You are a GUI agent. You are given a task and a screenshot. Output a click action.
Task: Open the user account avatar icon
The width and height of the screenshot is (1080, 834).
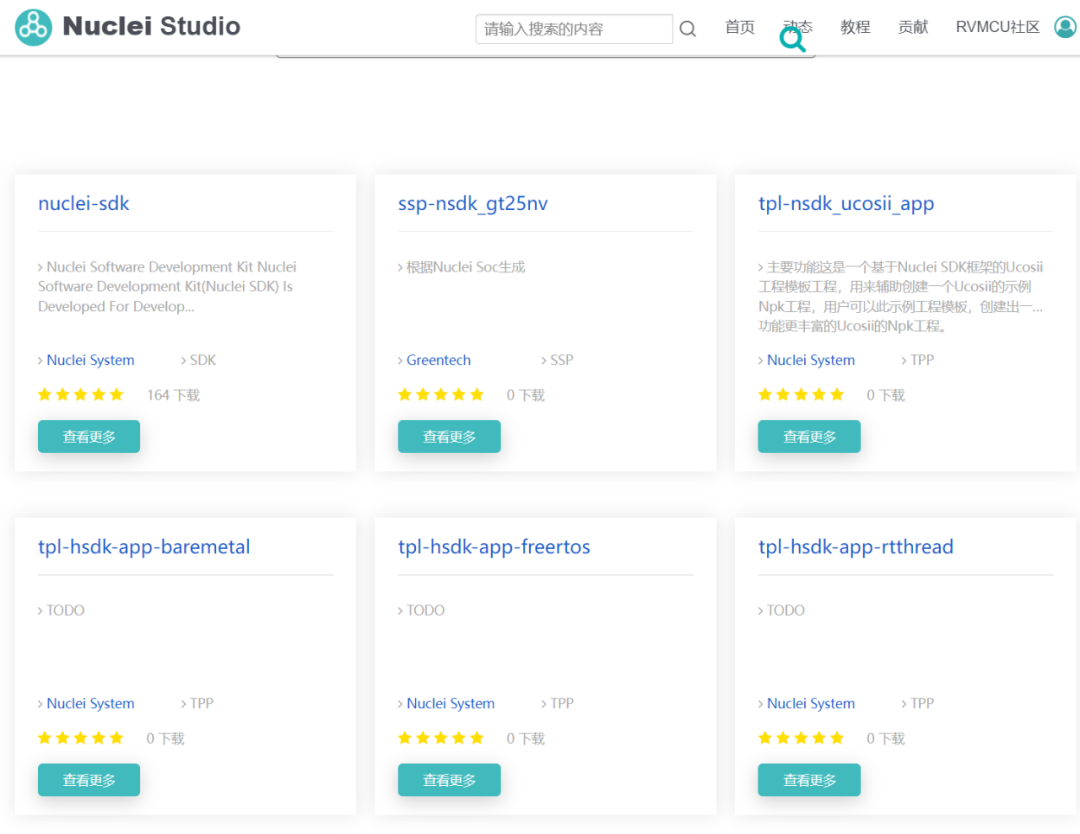pyautogui.click(x=1065, y=27)
